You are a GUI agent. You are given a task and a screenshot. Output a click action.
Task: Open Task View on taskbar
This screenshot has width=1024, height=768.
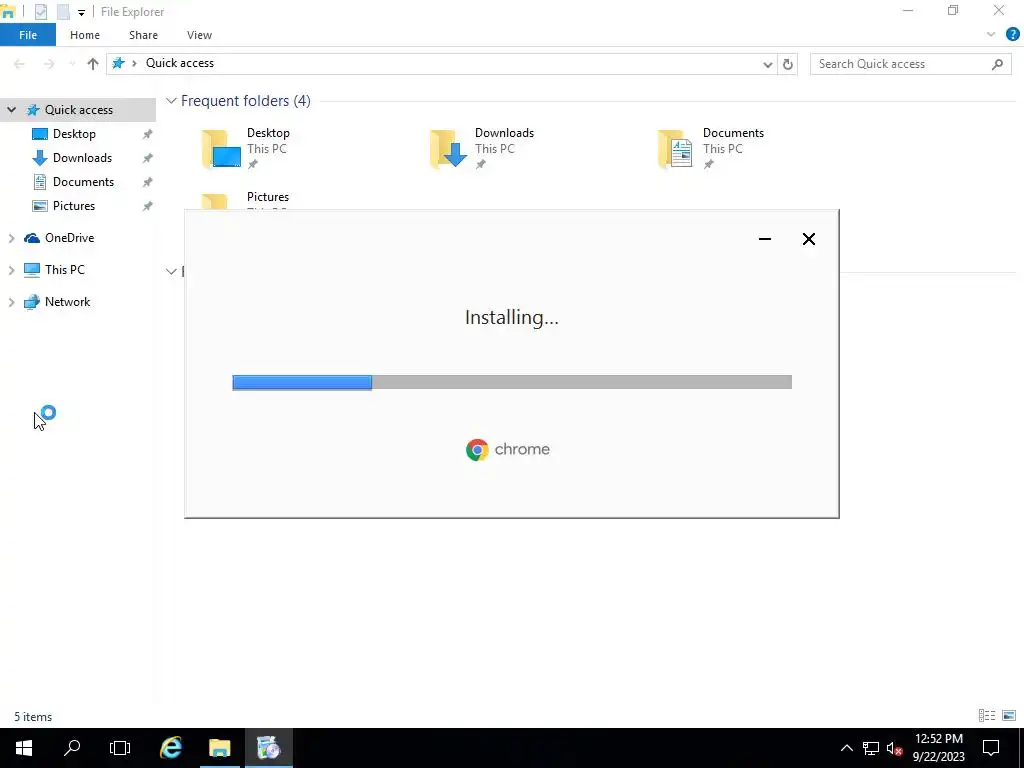pos(120,748)
